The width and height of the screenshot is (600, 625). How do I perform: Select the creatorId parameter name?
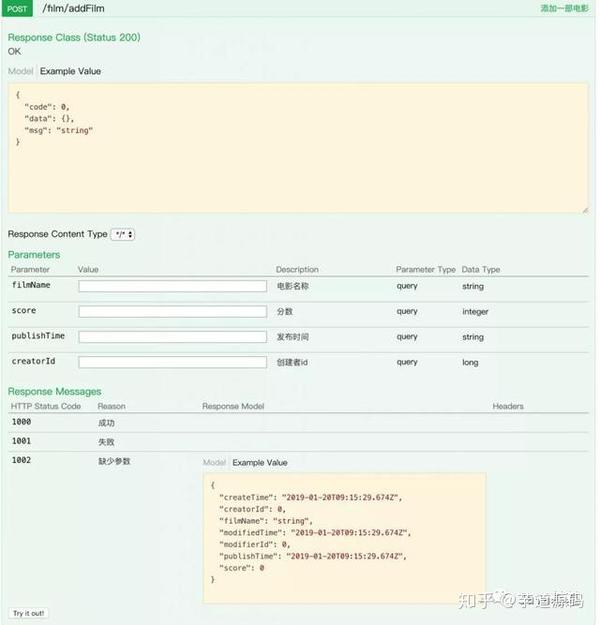pyautogui.click(x=33, y=361)
